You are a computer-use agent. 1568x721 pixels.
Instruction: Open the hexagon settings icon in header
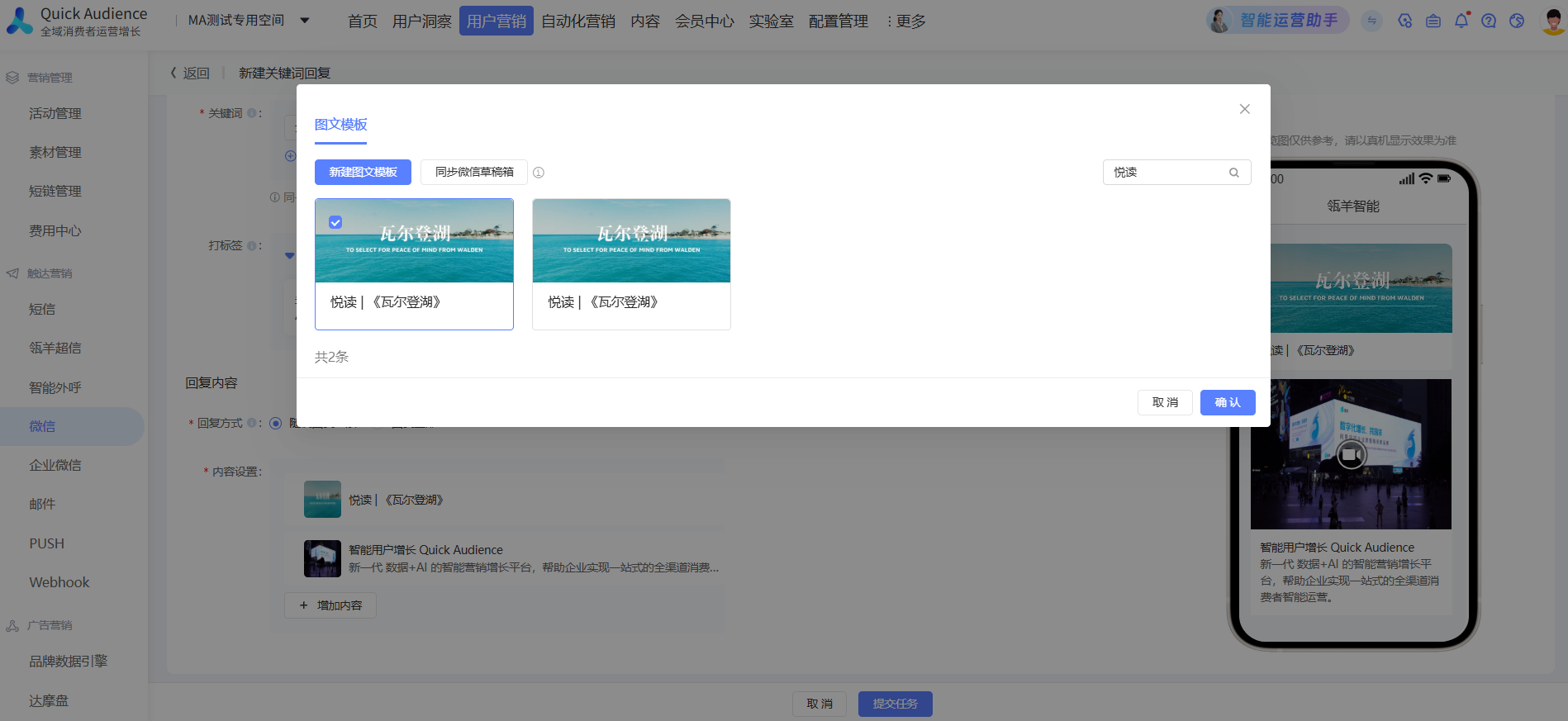[x=1405, y=21]
